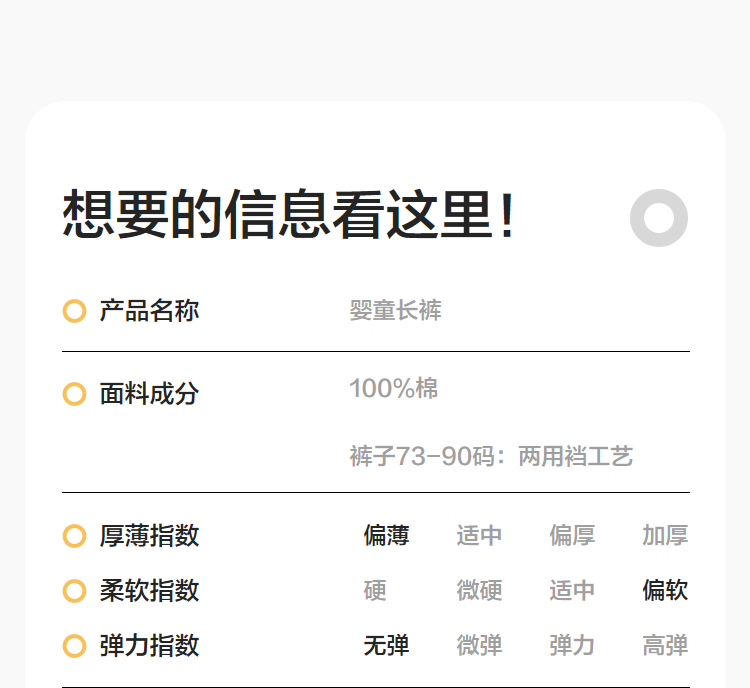The height and width of the screenshot is (688, 750).
Task: Click the 婴童长裤 product name text
Action: point(395,311)
